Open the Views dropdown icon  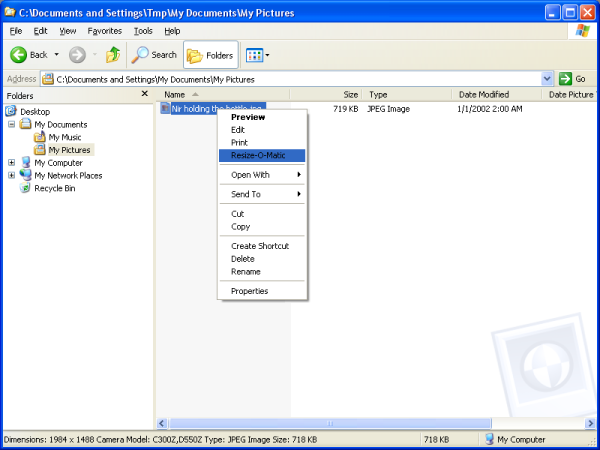click(x=257, y=55)
